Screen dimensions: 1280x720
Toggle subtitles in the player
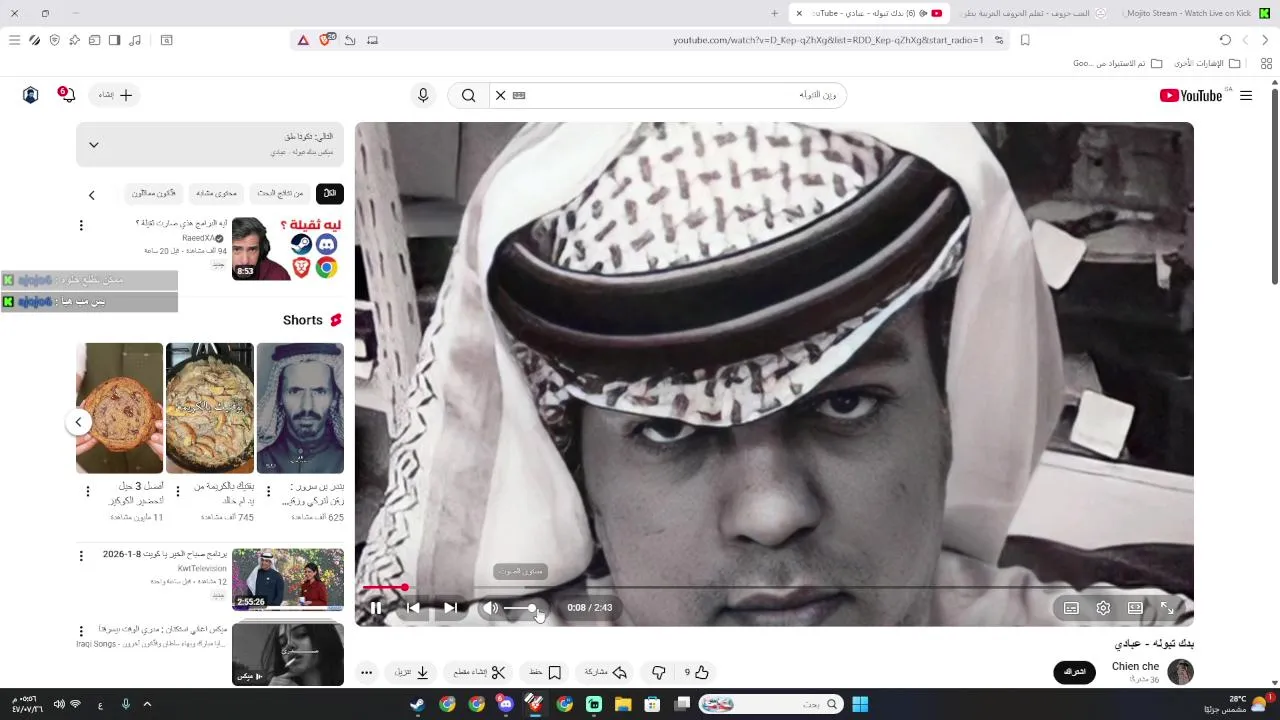[1071, 608]
